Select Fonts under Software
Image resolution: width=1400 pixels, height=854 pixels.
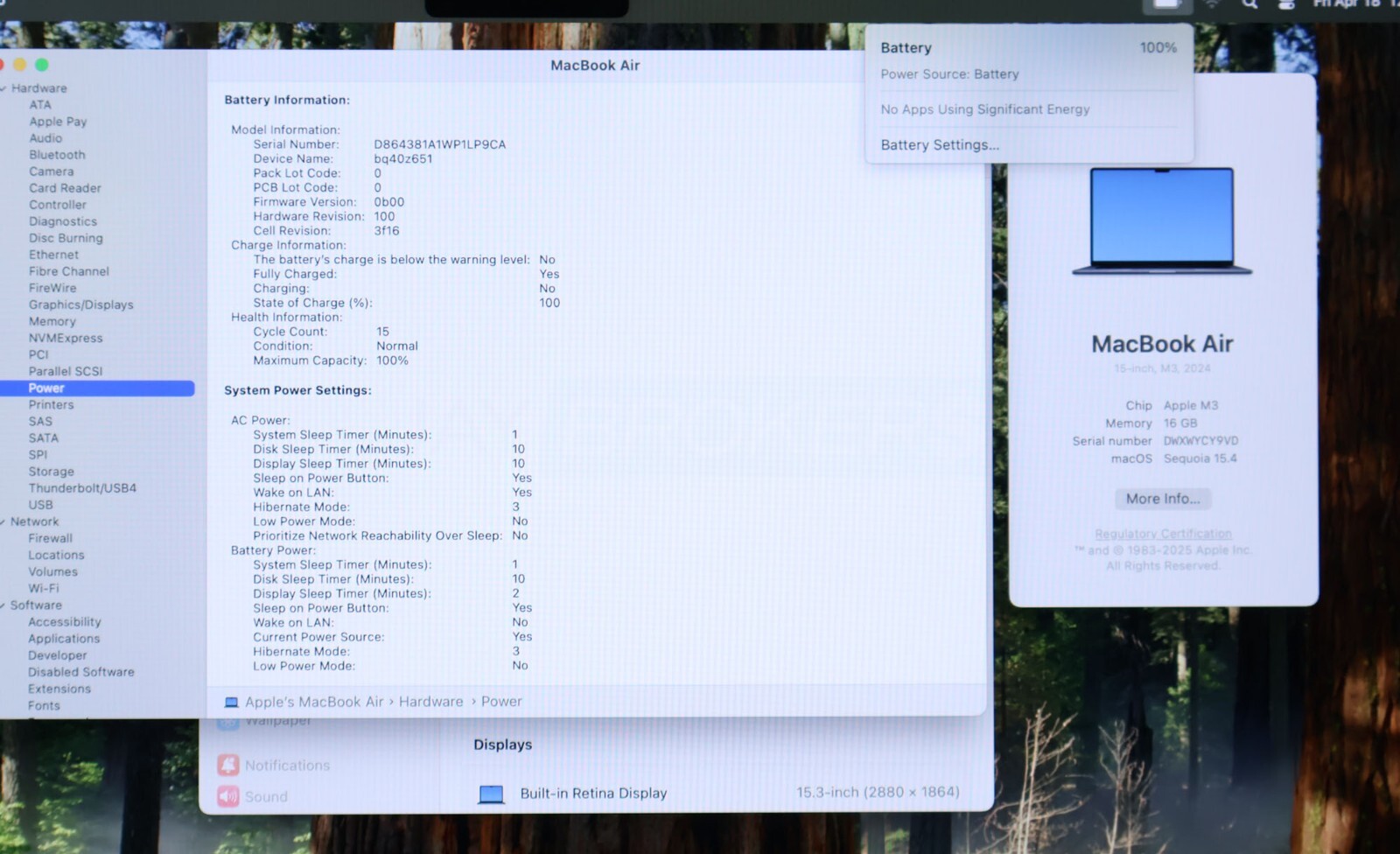(x=44, y=705)
